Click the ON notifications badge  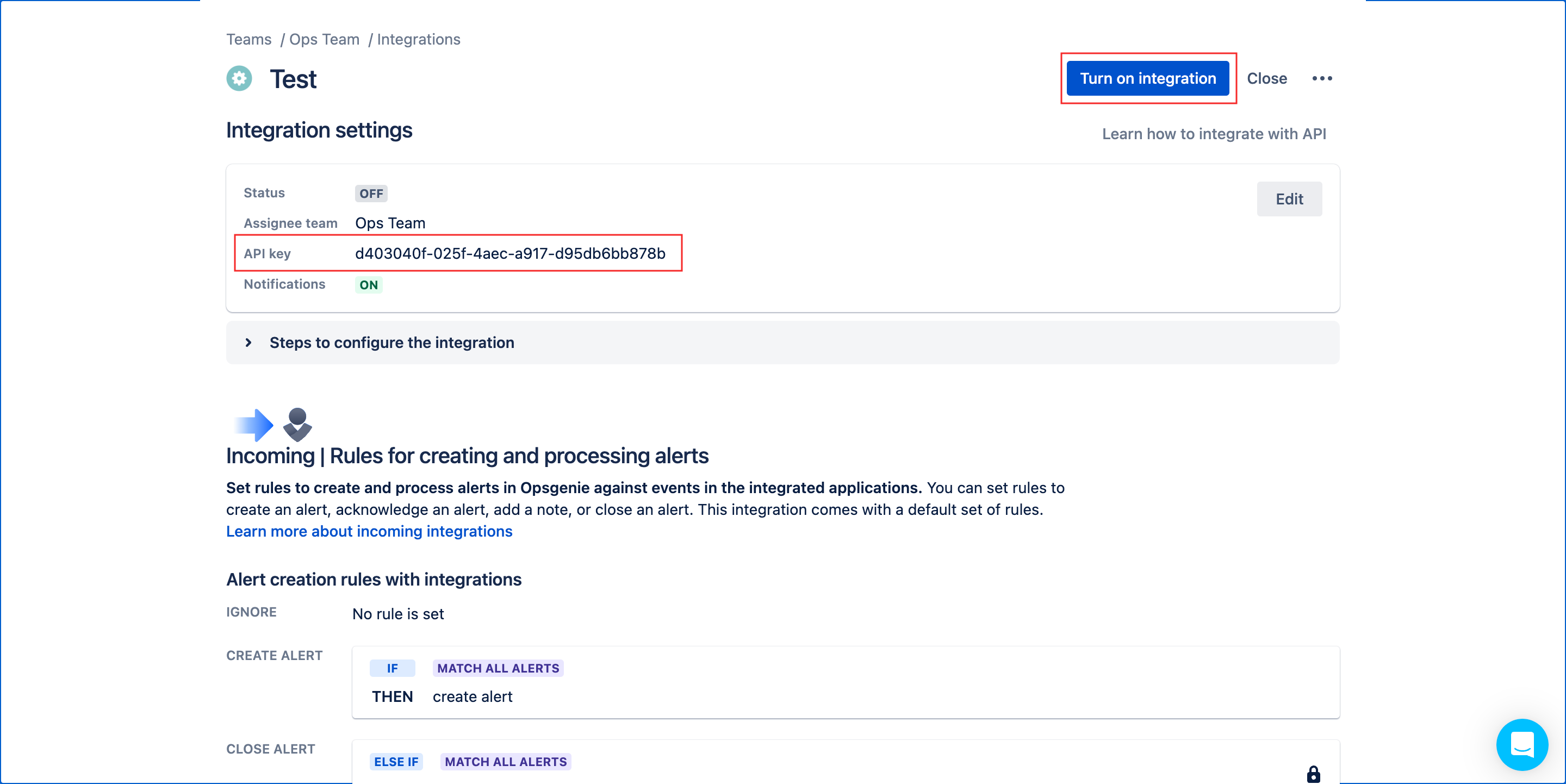click(369, 285)
